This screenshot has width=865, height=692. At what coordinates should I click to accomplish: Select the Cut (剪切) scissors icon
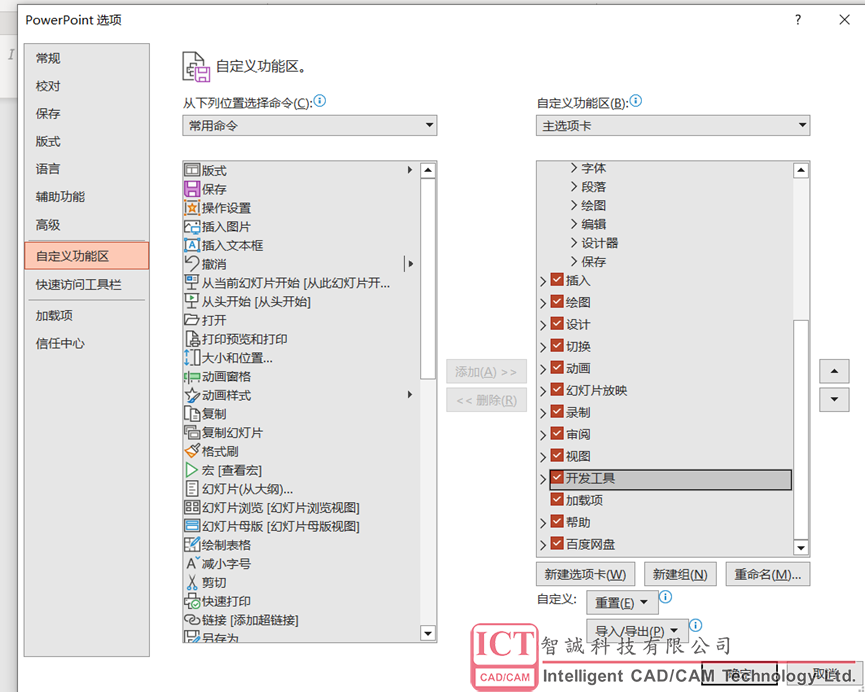(x=193, y=582)
